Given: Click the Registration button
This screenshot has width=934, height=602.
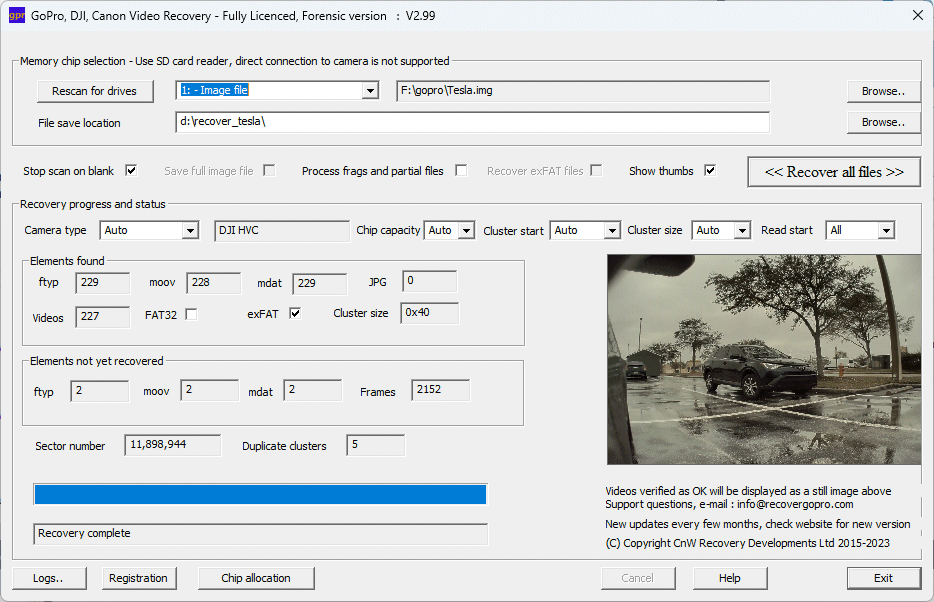Looking at the screenshot, I should [138, 578].
